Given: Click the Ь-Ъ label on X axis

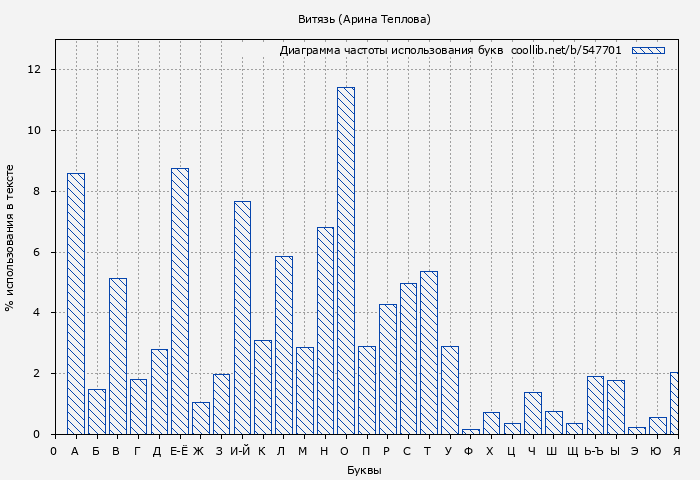Looking at the screenshot, I should [x=594, y=451].
